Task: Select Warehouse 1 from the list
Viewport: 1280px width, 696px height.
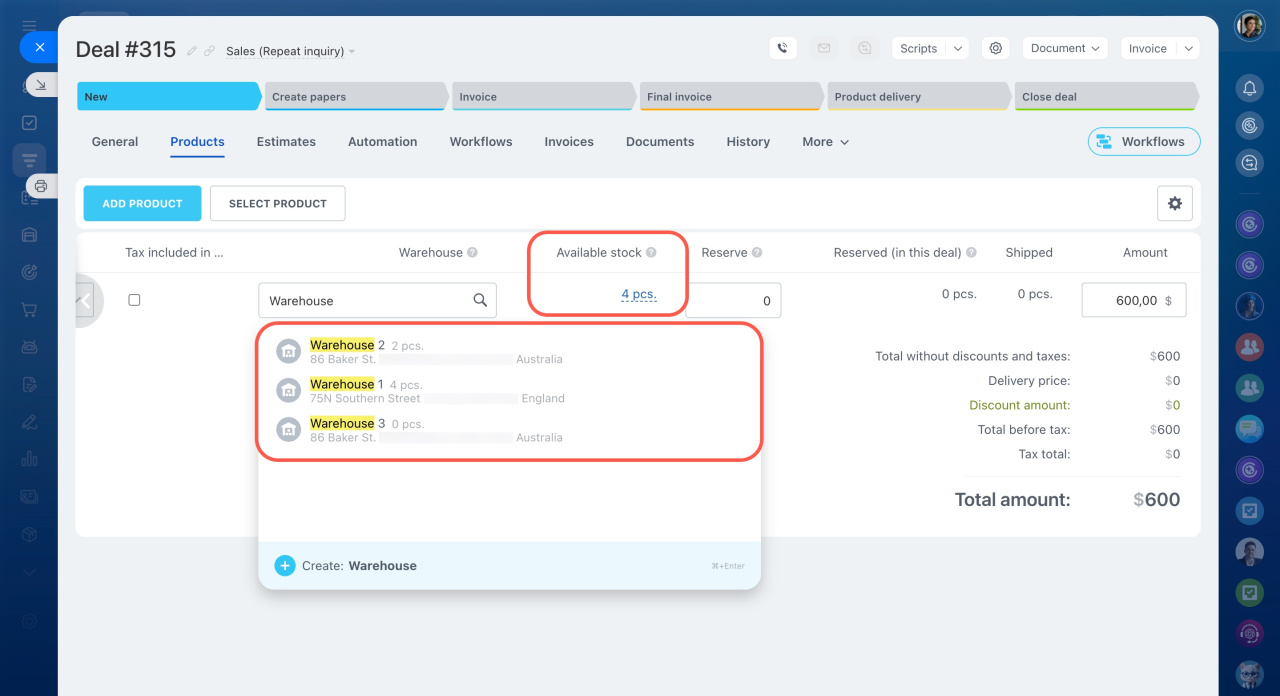Action: [508, 390]
